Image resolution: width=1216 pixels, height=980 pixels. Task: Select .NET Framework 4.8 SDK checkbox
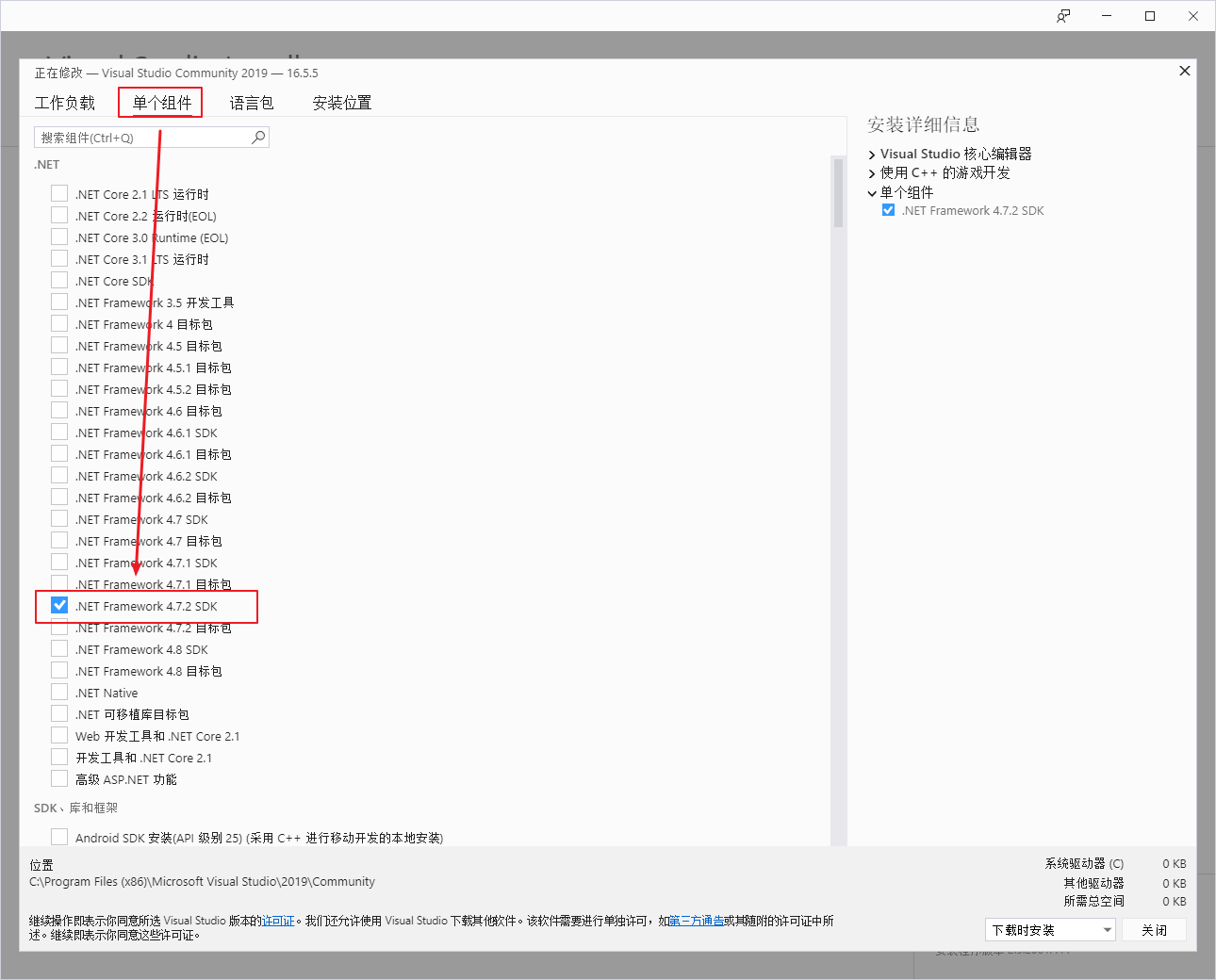coord(59,648)
